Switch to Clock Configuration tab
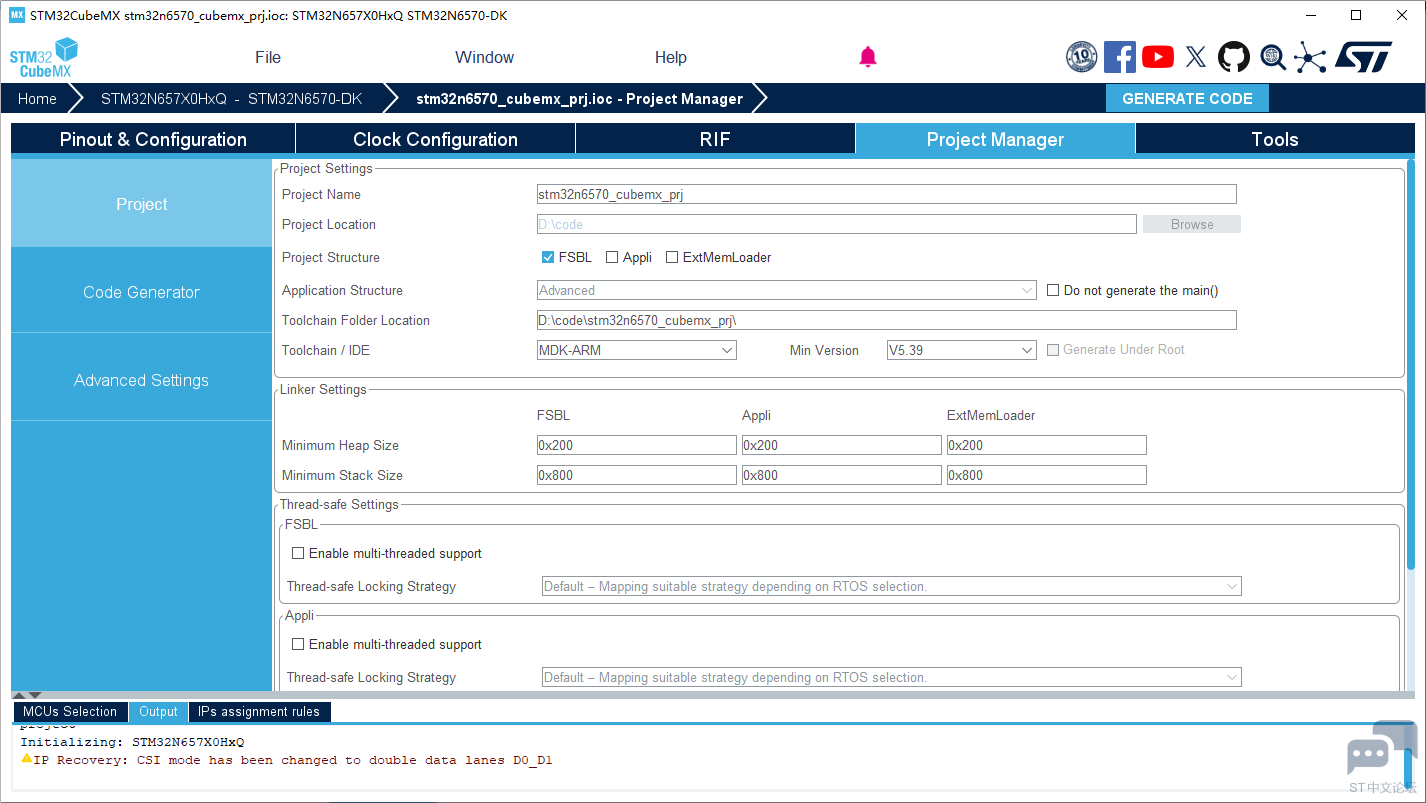Viewport: 1426px width, 803px height. coord(435,139)
